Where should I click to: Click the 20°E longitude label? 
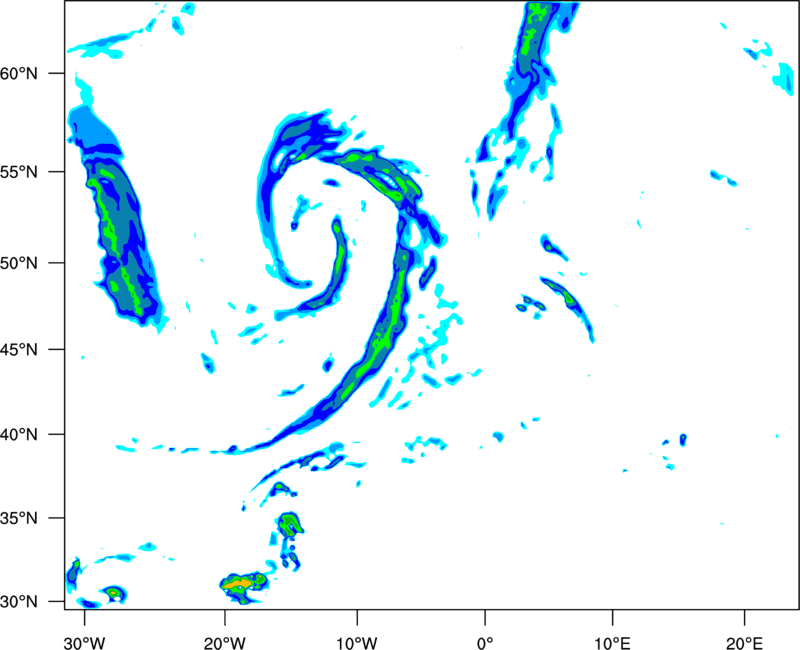tap(744, 643)
